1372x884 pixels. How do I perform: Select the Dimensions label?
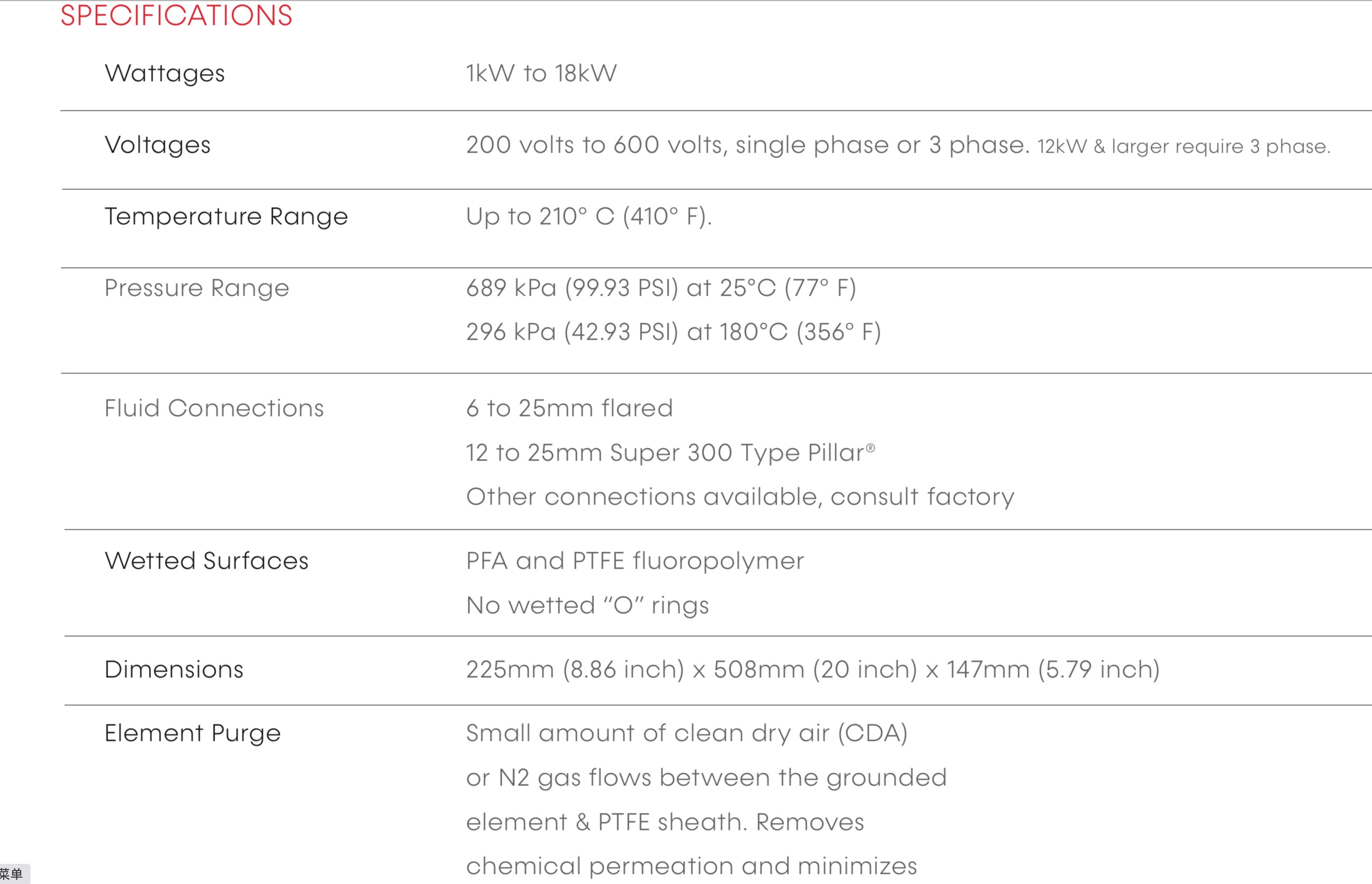click(x=174, y=670)
